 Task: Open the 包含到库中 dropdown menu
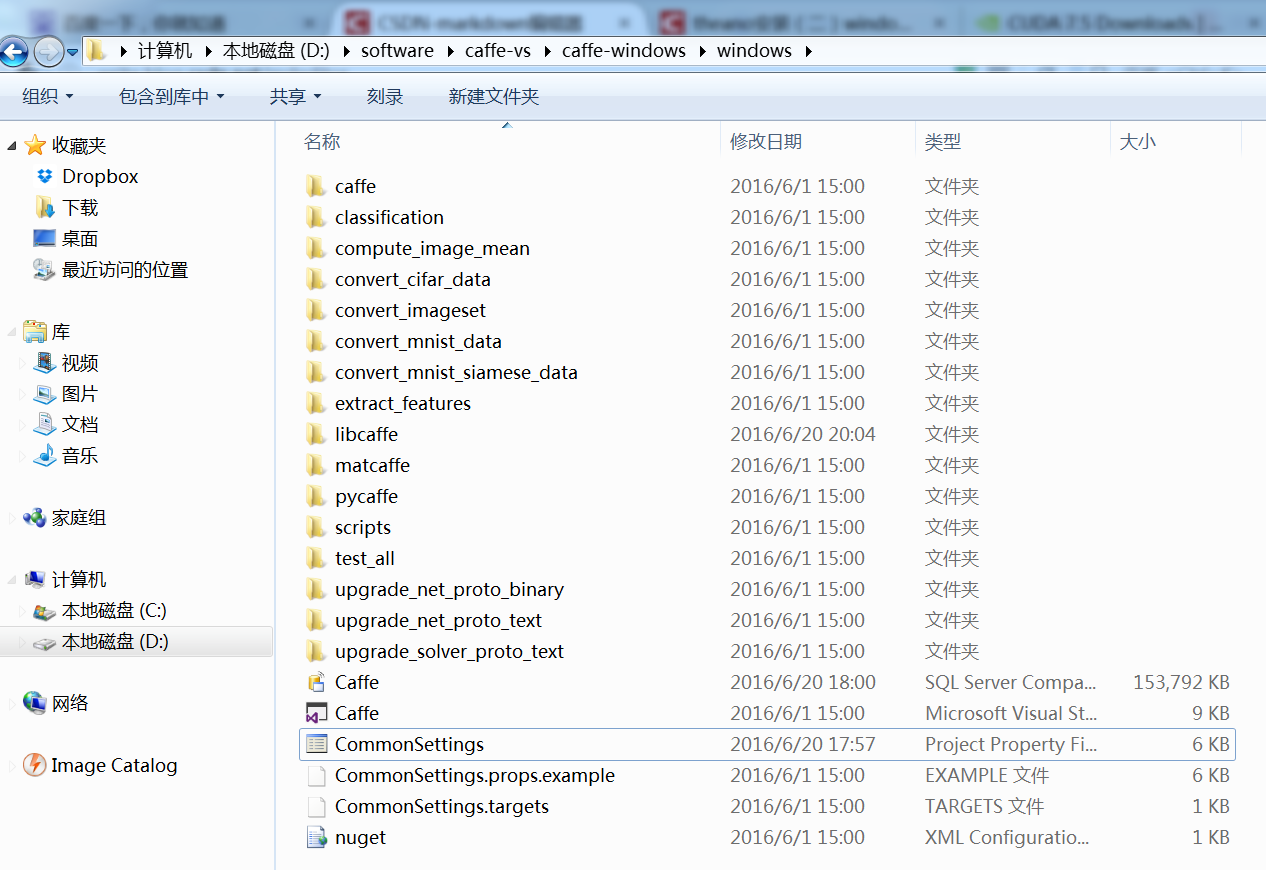coord(171,96)
